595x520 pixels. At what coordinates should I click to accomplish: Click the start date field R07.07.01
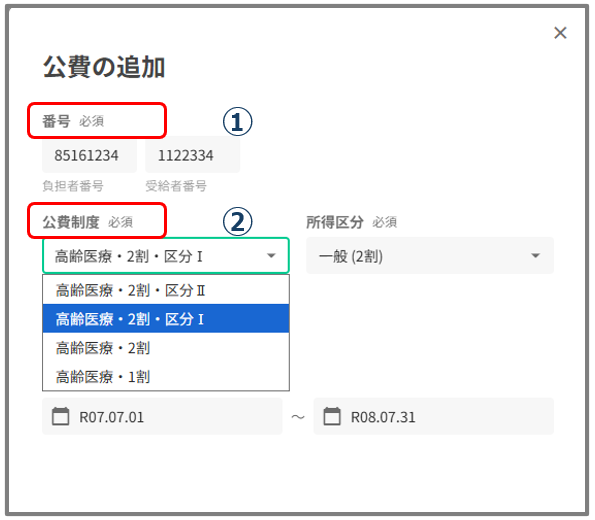pos(162,416)
